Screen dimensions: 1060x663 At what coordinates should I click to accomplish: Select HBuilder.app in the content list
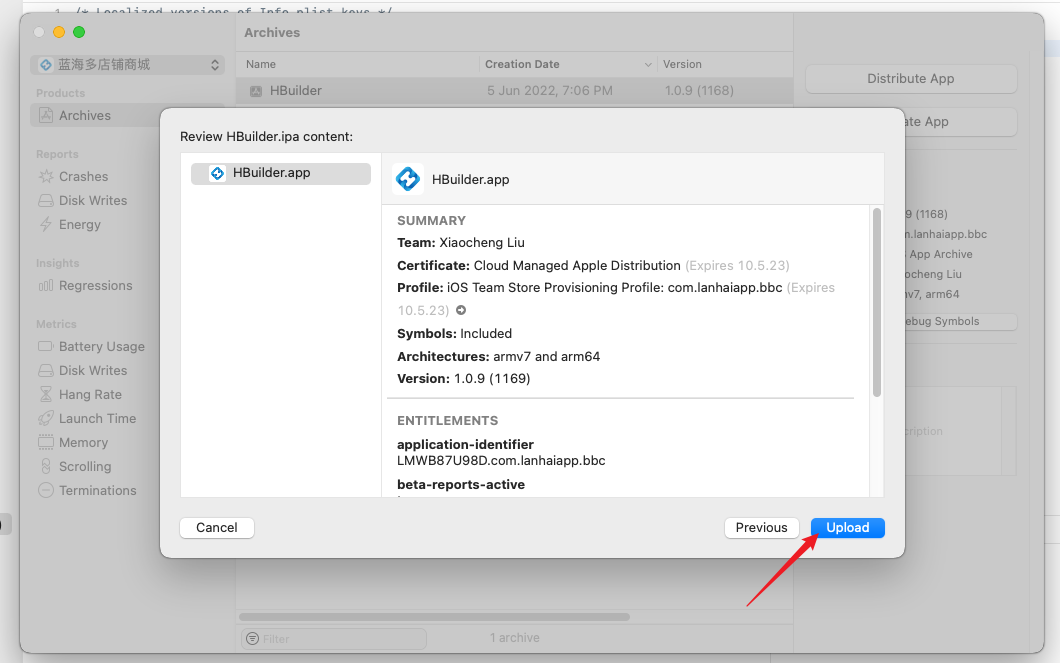[280, 173]
